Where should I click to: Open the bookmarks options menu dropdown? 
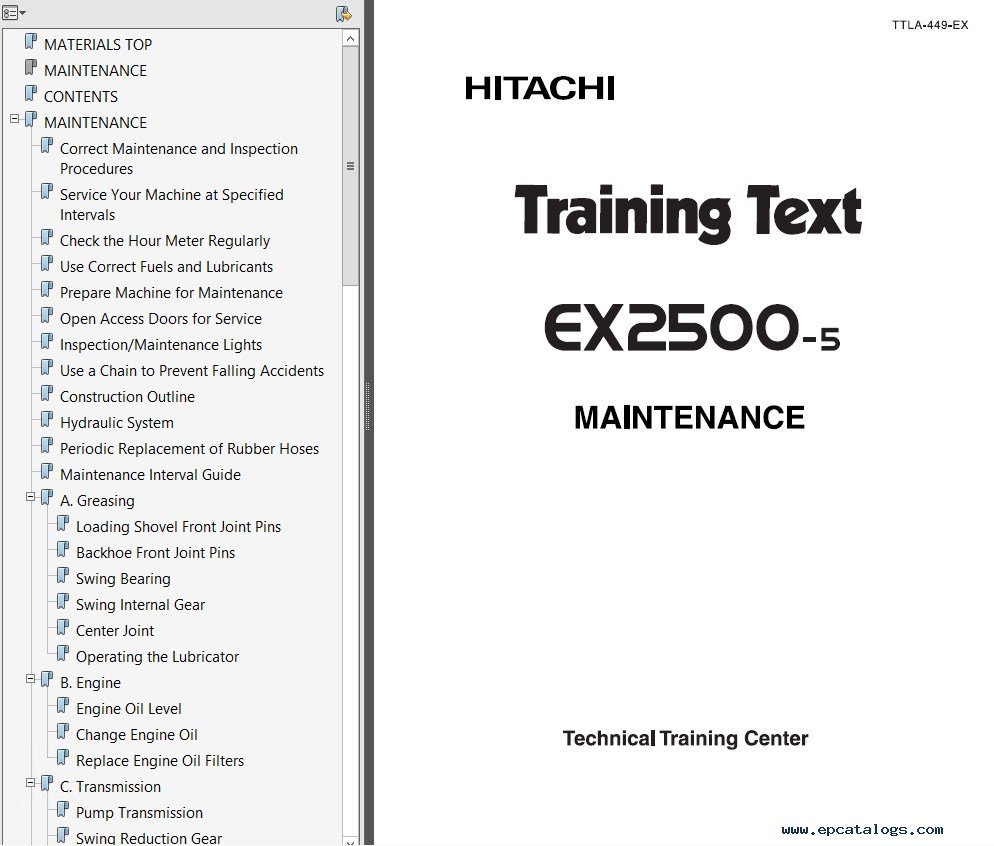[14, 13]
